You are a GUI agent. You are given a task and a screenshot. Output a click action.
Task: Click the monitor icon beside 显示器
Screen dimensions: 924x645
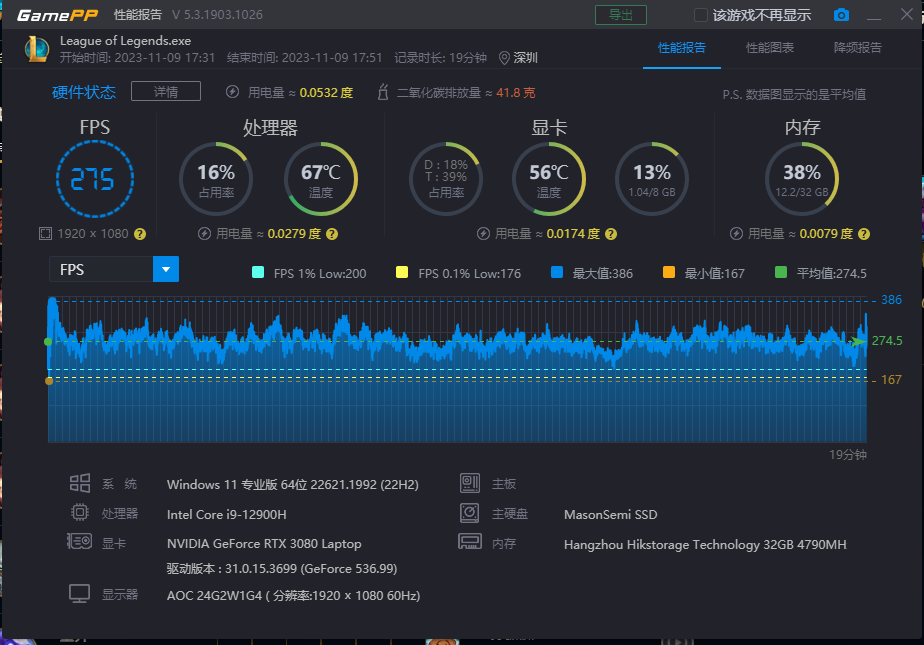click(80, 593)
